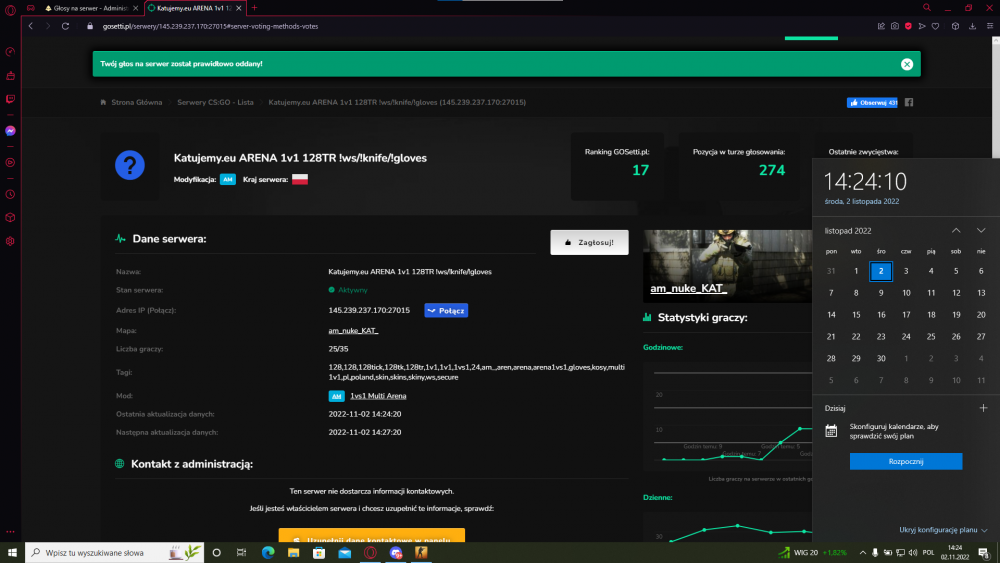This screenshot has width=1000, height=563.
Task: Go to 'Strona Główna' breadcrumb
Action: pos(136,102)
